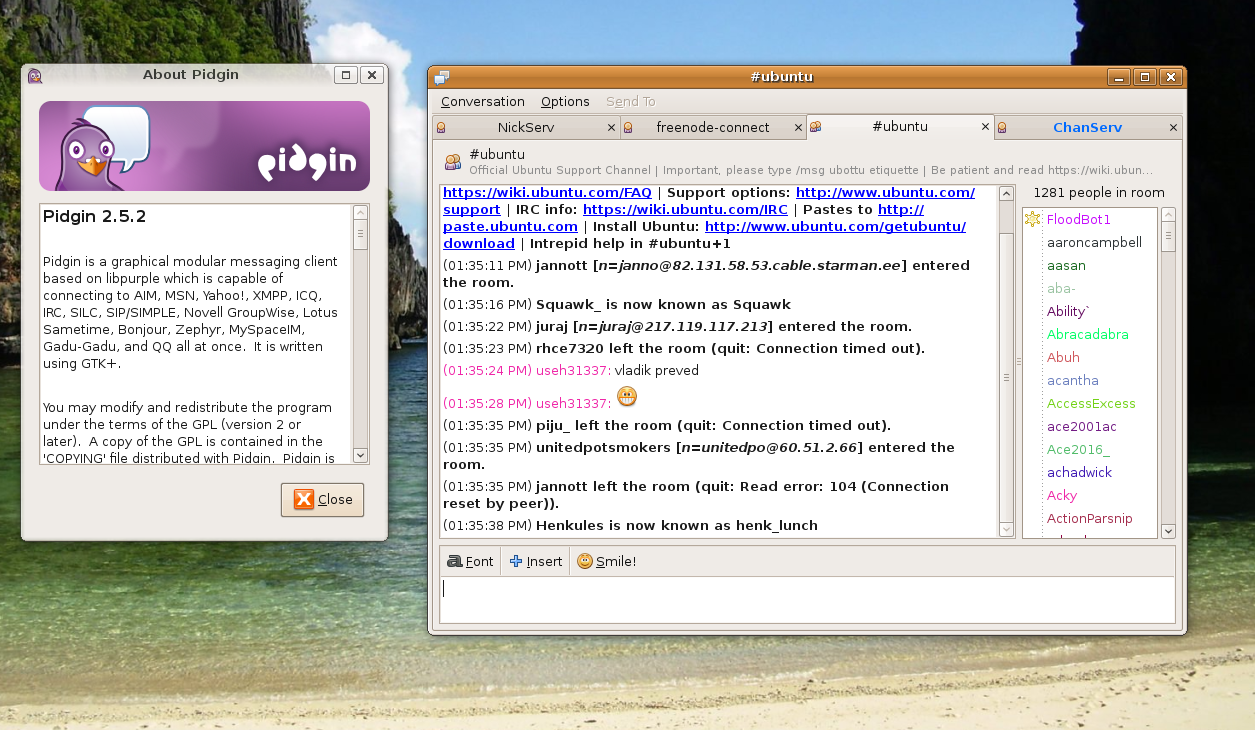Select AccessExcess in the user list
The height and width of the screenshot is (730, 1255).
1090,403
